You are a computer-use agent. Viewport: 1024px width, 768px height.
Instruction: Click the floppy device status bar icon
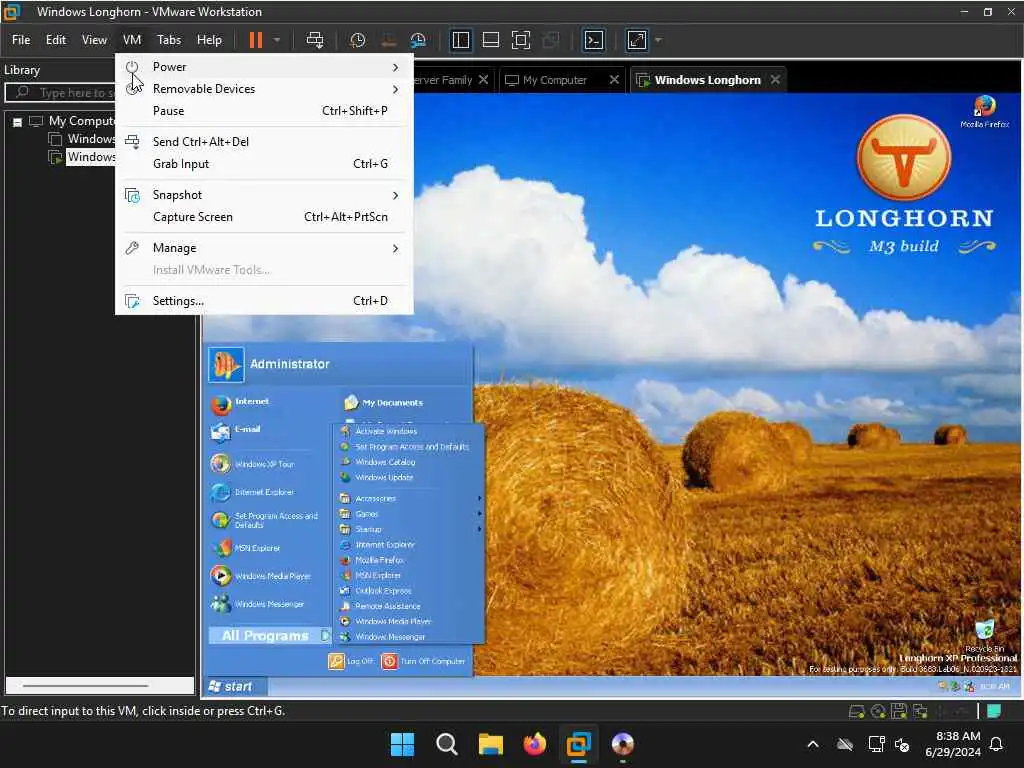(x=899, y=711)
